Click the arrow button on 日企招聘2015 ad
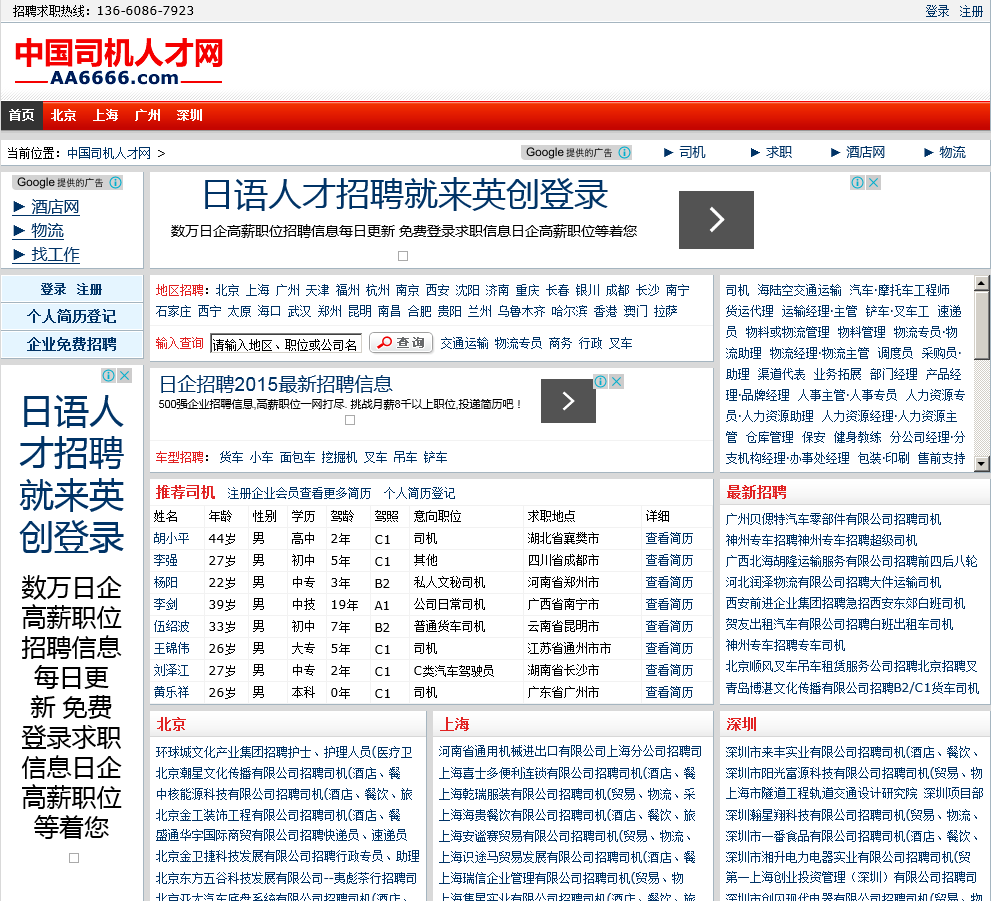Image resolution: width=991 pixels, height=901 pixels. 568,401
